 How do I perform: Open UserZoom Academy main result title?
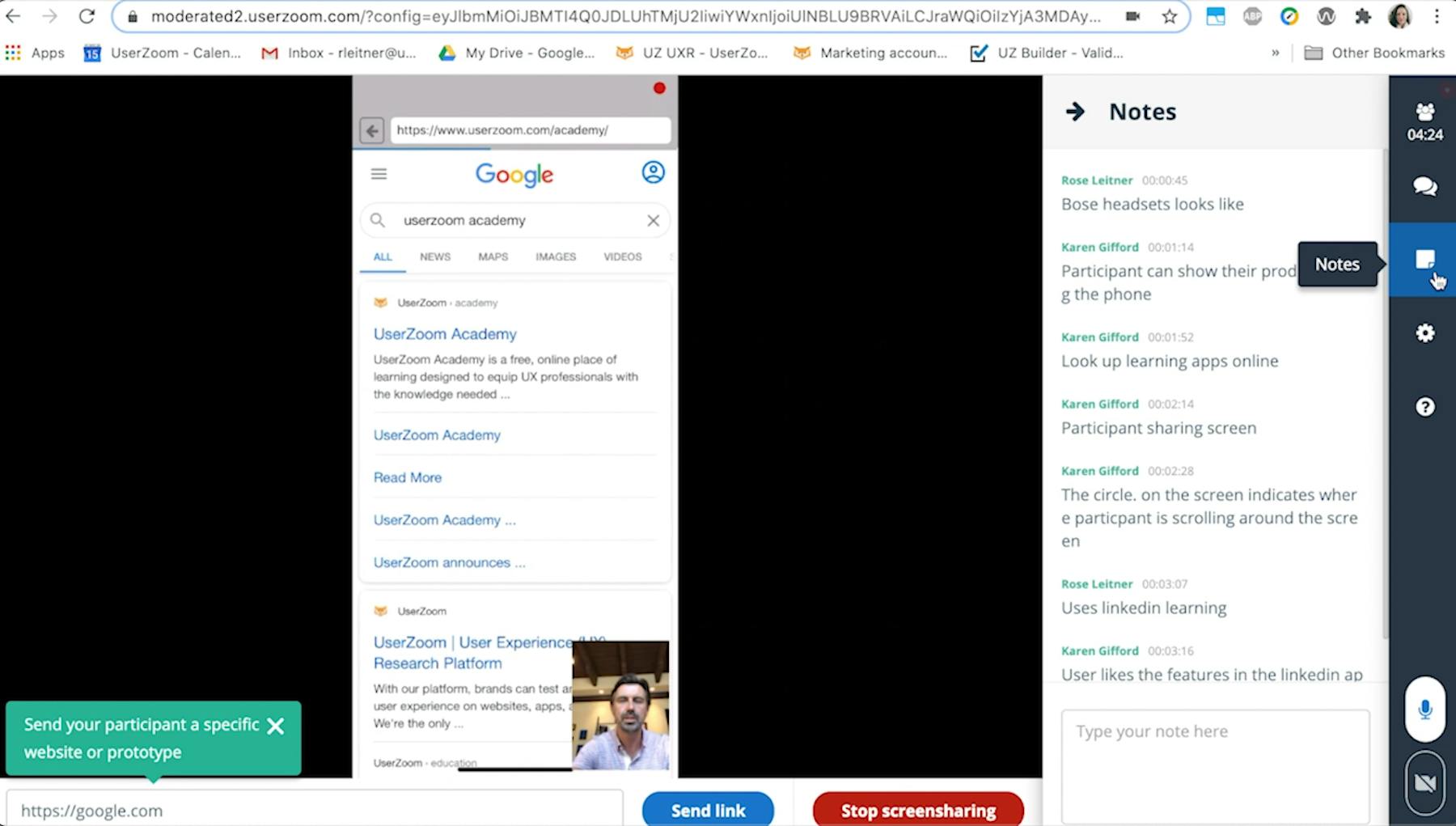(445, 334)
